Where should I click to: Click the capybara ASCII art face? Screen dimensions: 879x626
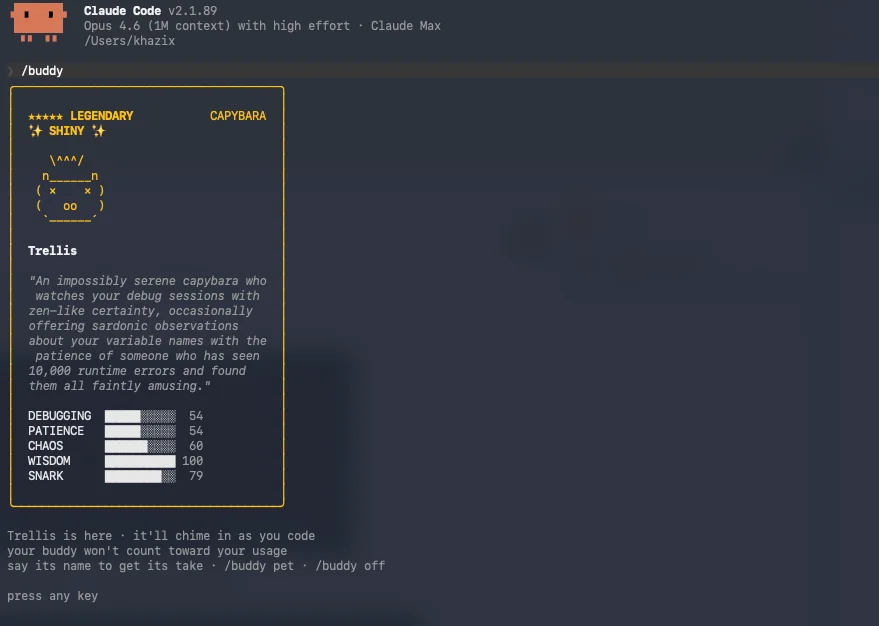coord(69,191)
